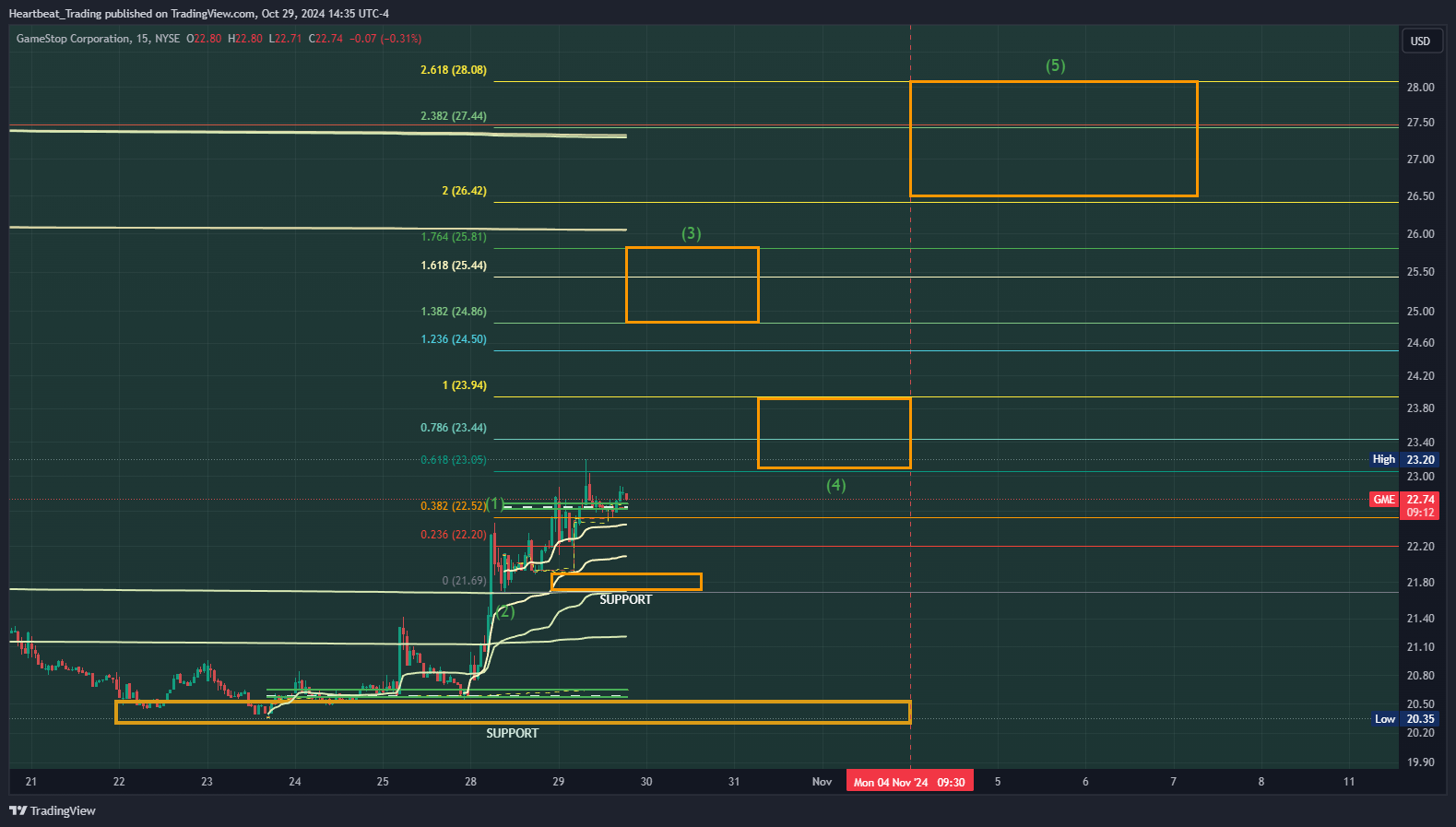The height and width of the screenshot is (827, 1456).
Task: Click the 24.60 price axis label
Action: [x=1420, y=343]
